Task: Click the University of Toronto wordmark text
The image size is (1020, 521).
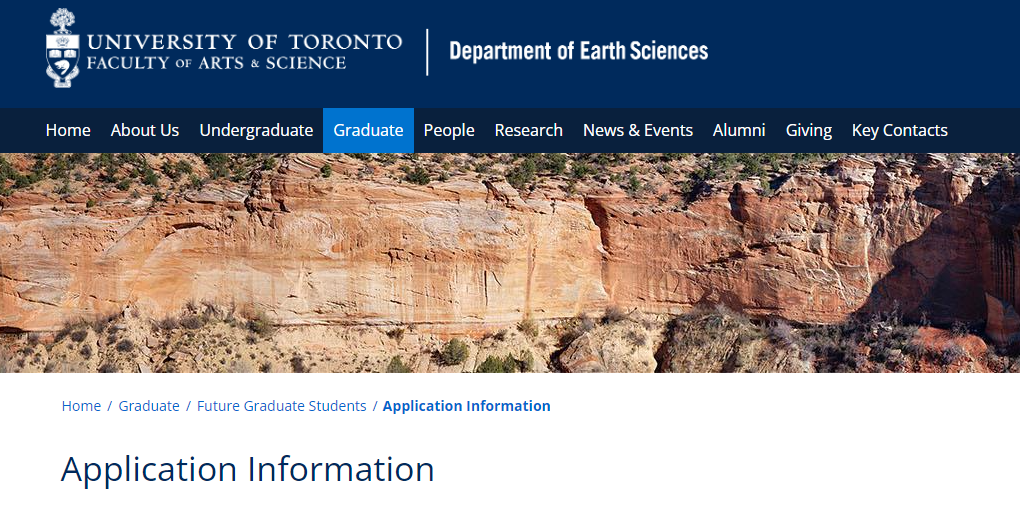Action: pyautogui.click(x=245, y=42)
